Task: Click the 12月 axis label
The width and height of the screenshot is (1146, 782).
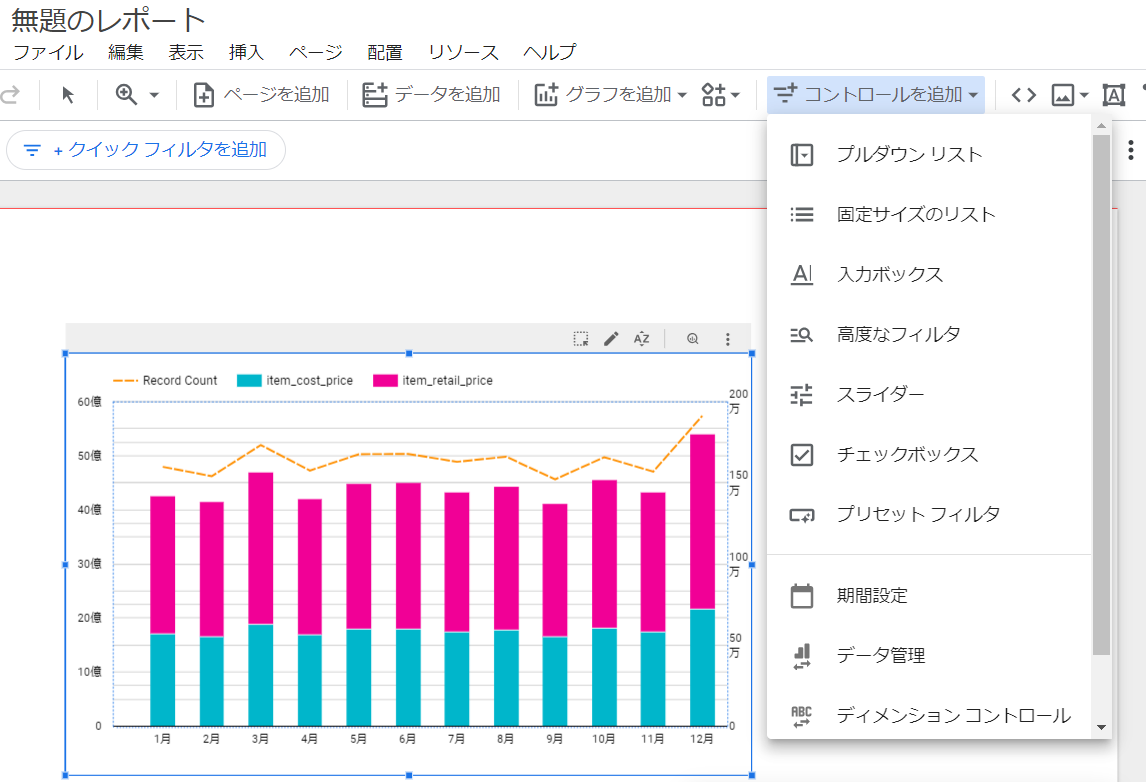Action: pyautogui.click(x=702, y=739)
